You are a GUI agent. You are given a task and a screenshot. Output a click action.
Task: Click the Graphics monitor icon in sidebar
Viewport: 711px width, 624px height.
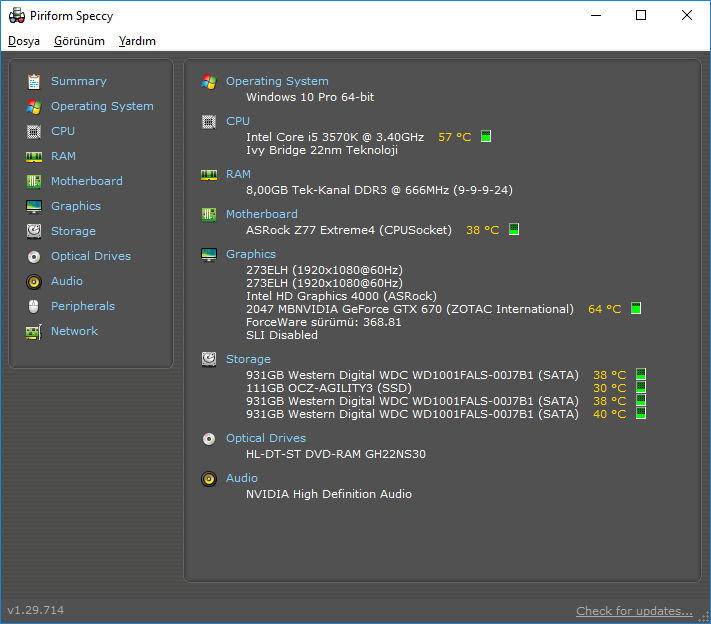click(34, 206)
